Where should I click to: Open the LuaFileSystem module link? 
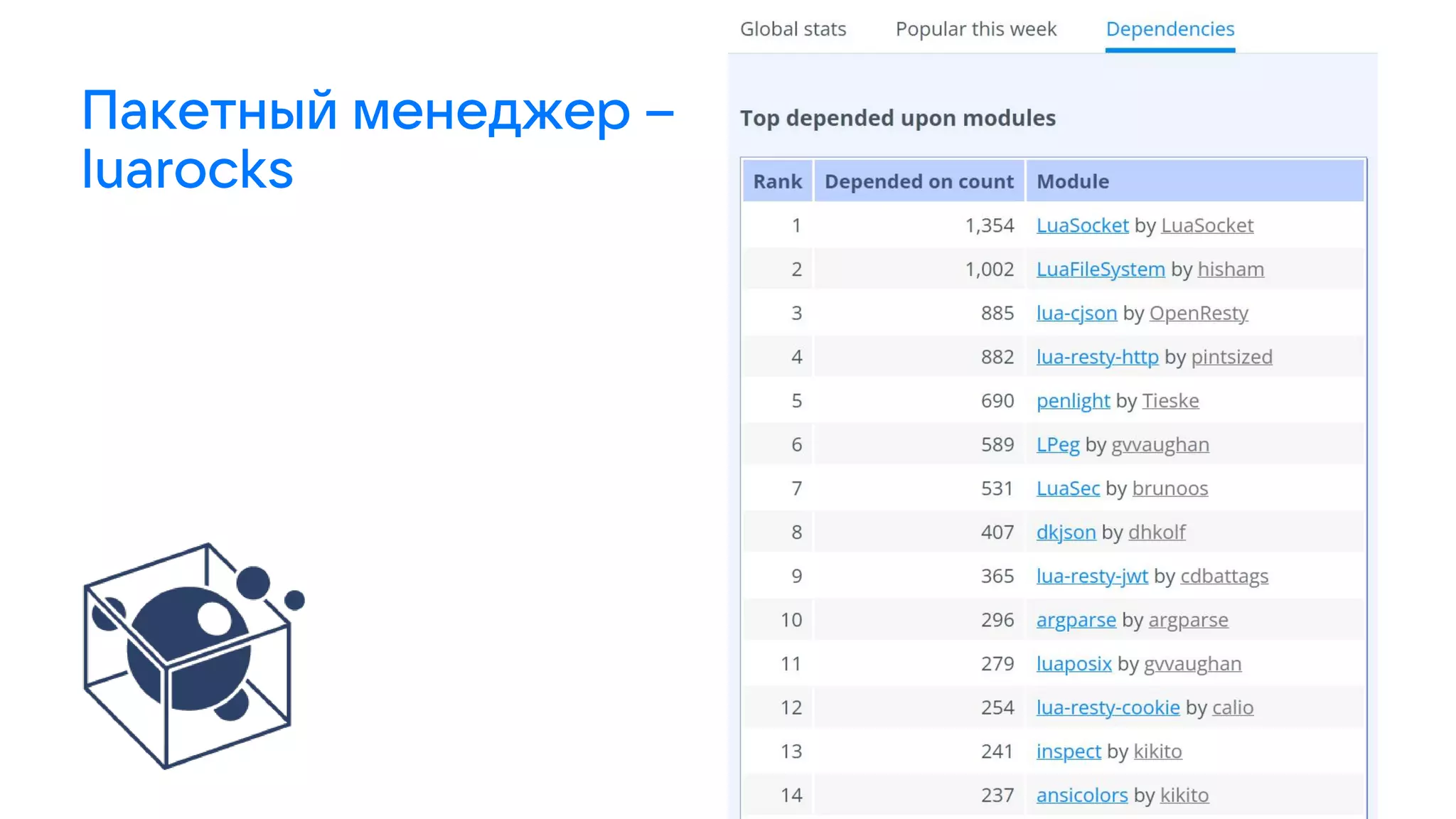pyautogui.click(x=1100, y=269)
